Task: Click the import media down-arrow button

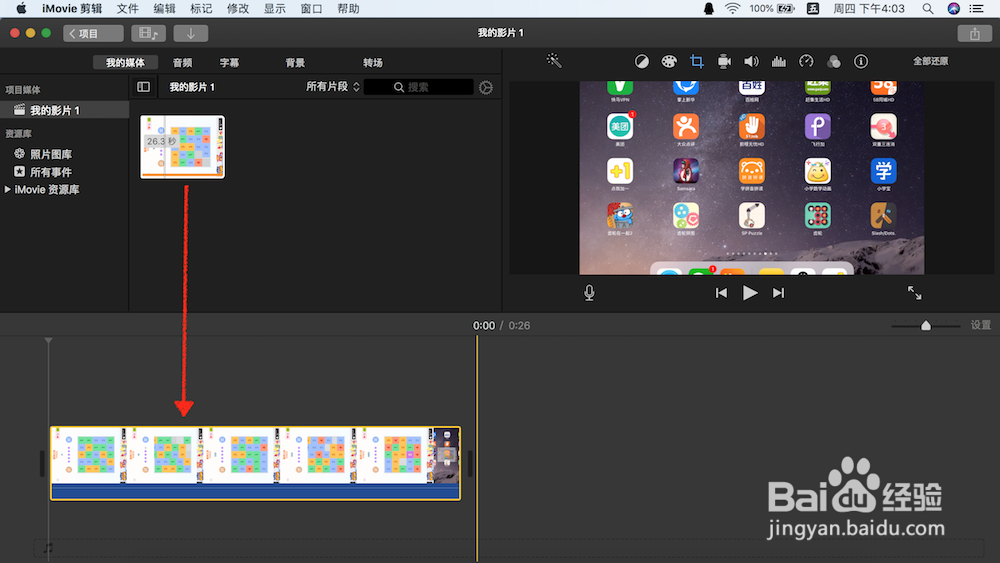Action: tap(191, 33)
